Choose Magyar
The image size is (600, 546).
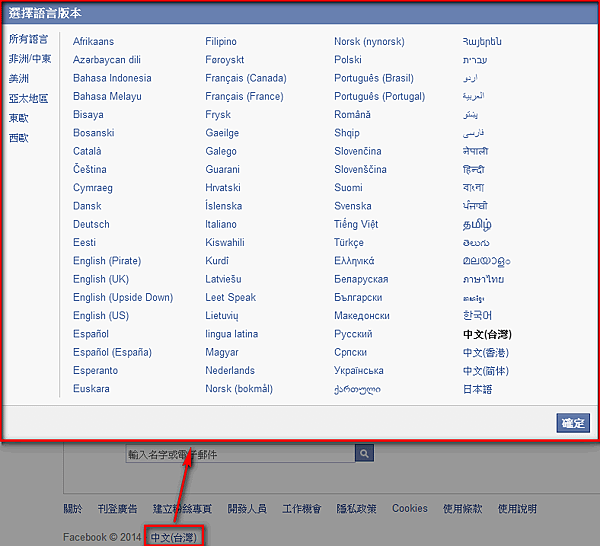222,352
